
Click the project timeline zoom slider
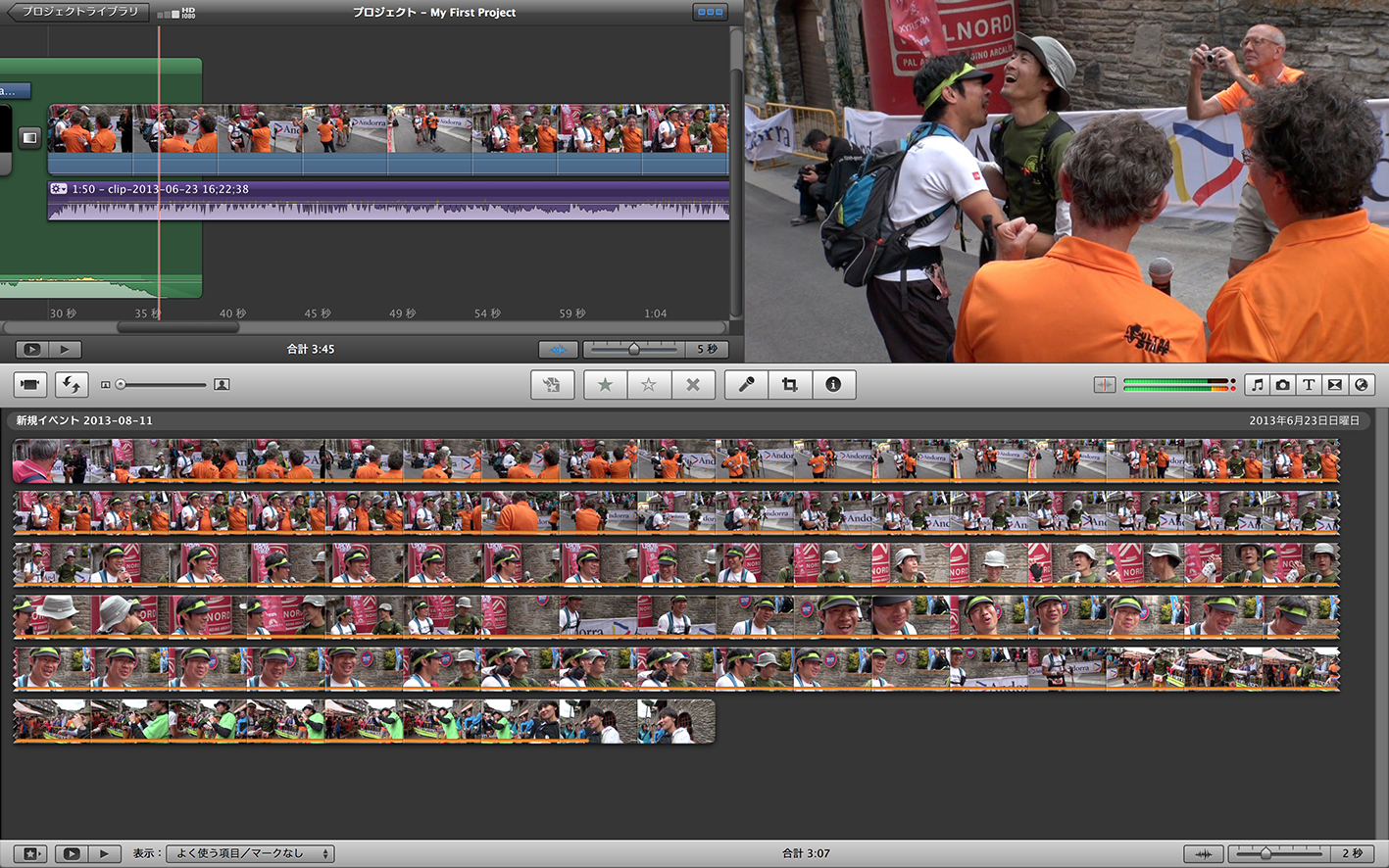(633, 349)
